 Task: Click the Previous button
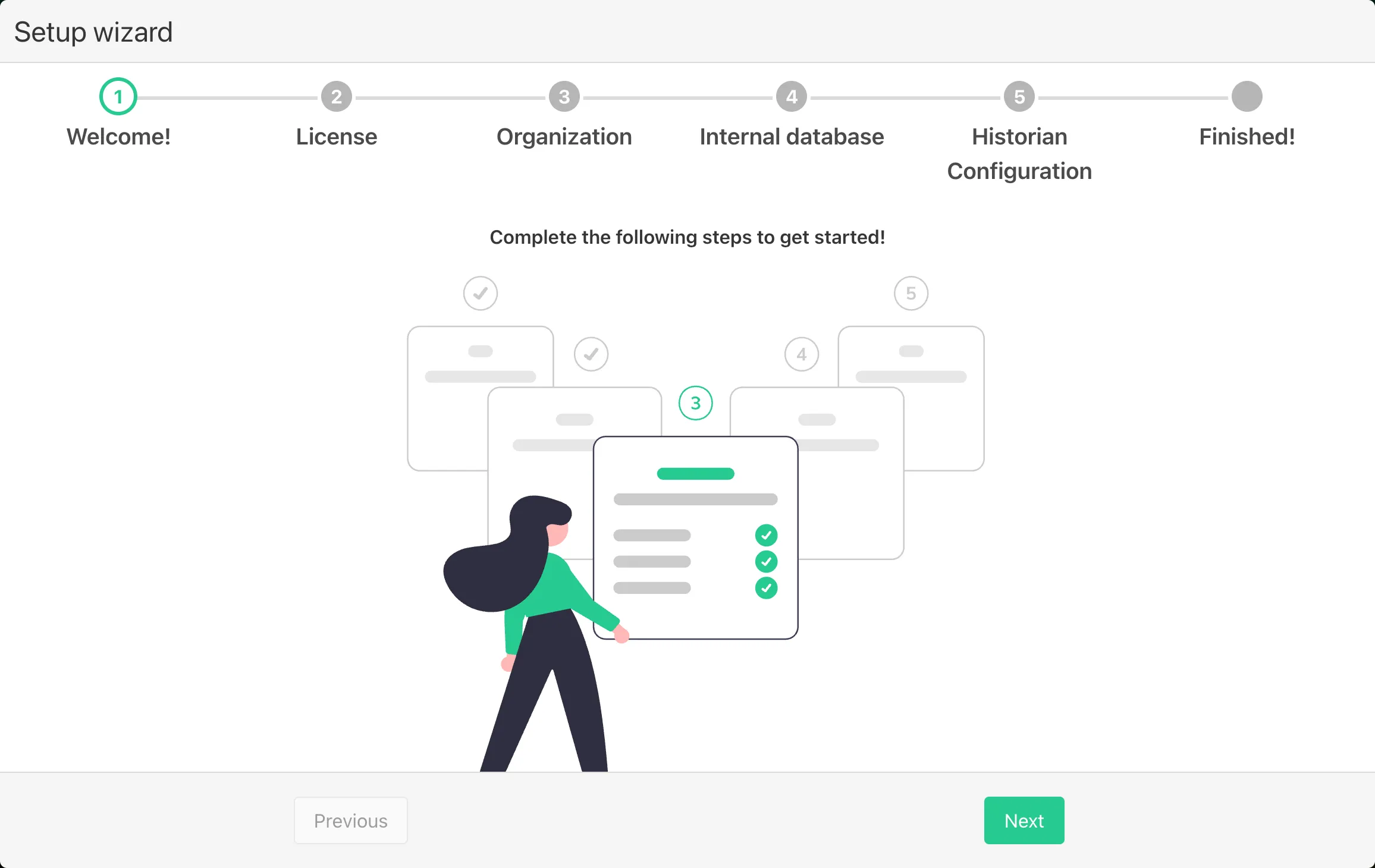(x=351, y=820)
